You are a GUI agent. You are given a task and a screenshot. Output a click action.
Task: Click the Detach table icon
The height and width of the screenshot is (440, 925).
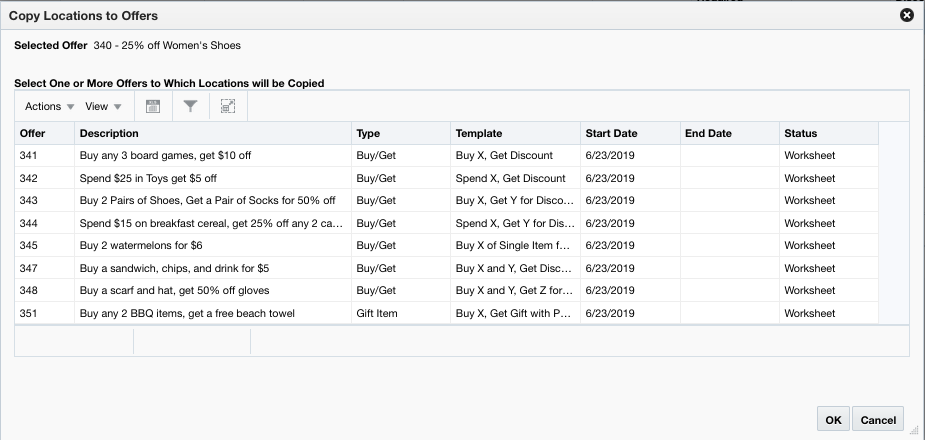(227, 106)
